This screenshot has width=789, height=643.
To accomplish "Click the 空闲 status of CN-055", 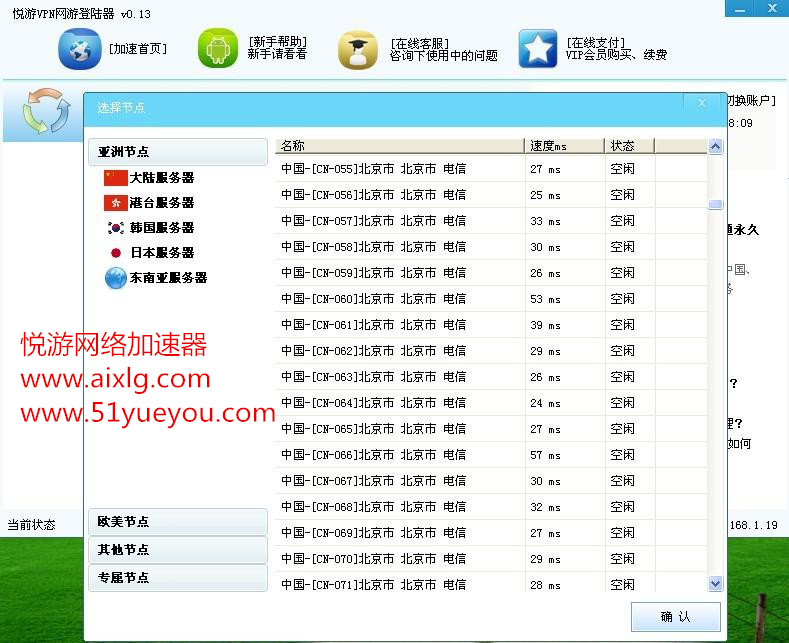I will [622, 169].
